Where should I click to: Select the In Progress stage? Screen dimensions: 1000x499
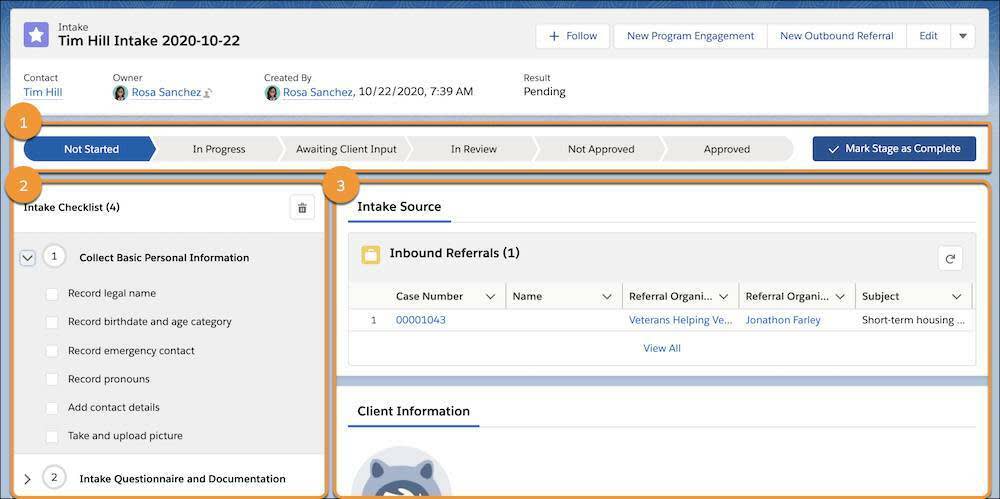(219, 149)
